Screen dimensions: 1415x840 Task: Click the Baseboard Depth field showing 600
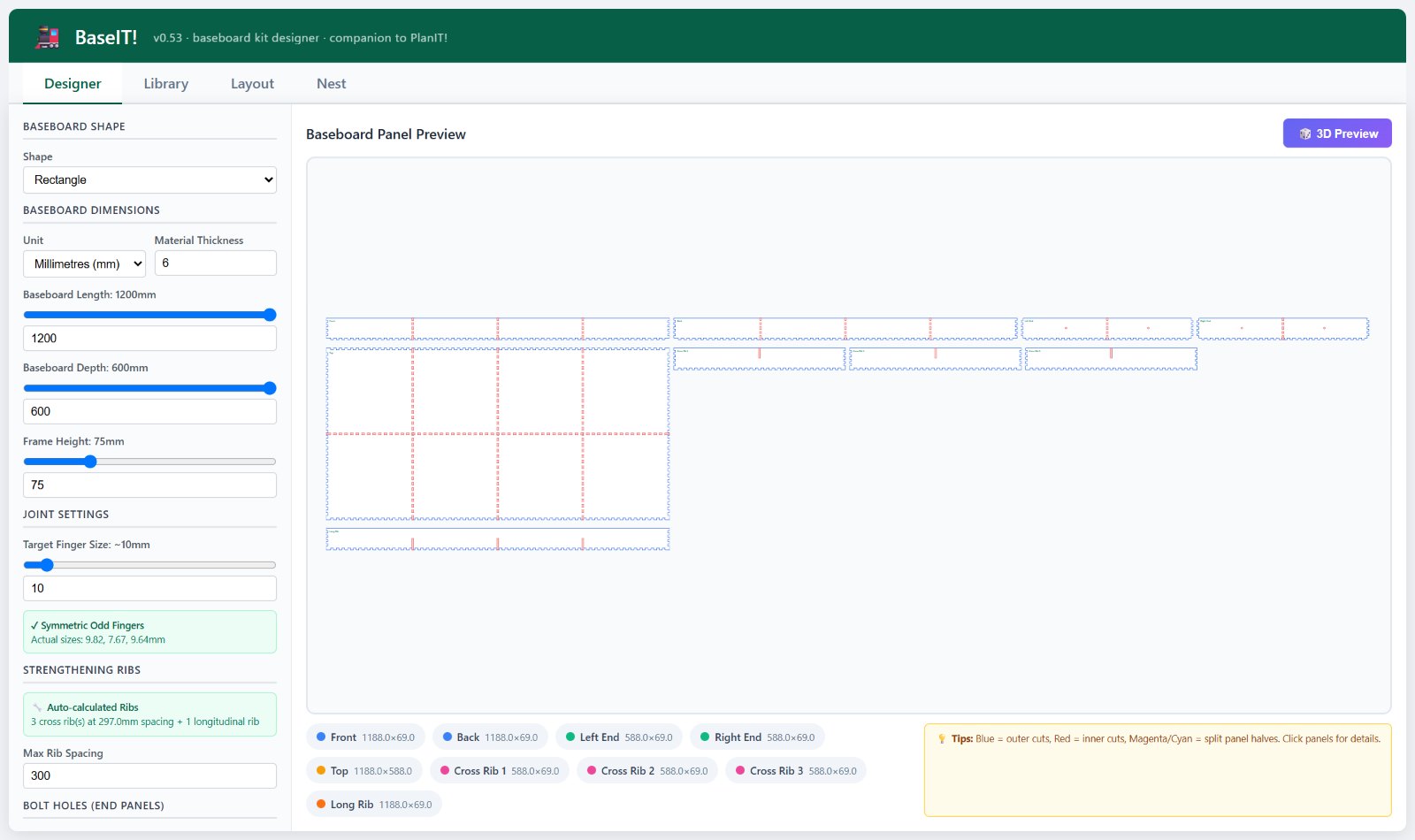pyautogui.click(x=149, y=411)
